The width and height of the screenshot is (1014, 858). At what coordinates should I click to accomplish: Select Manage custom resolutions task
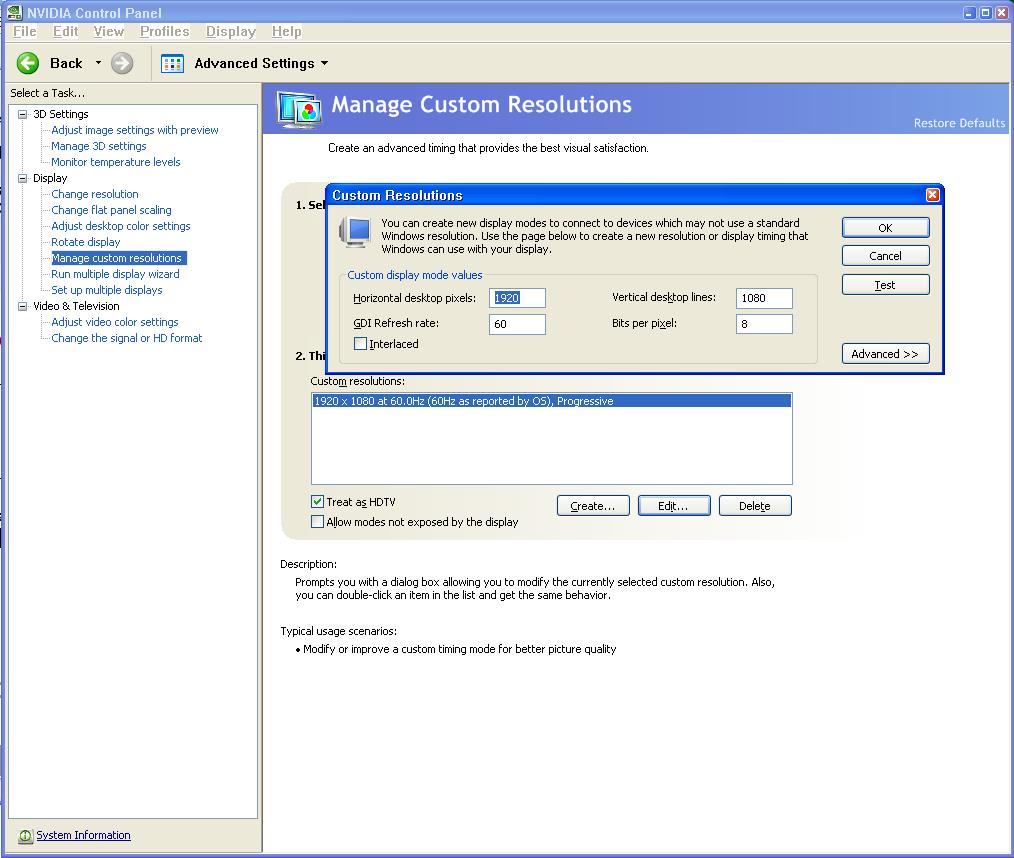[119, 258]
